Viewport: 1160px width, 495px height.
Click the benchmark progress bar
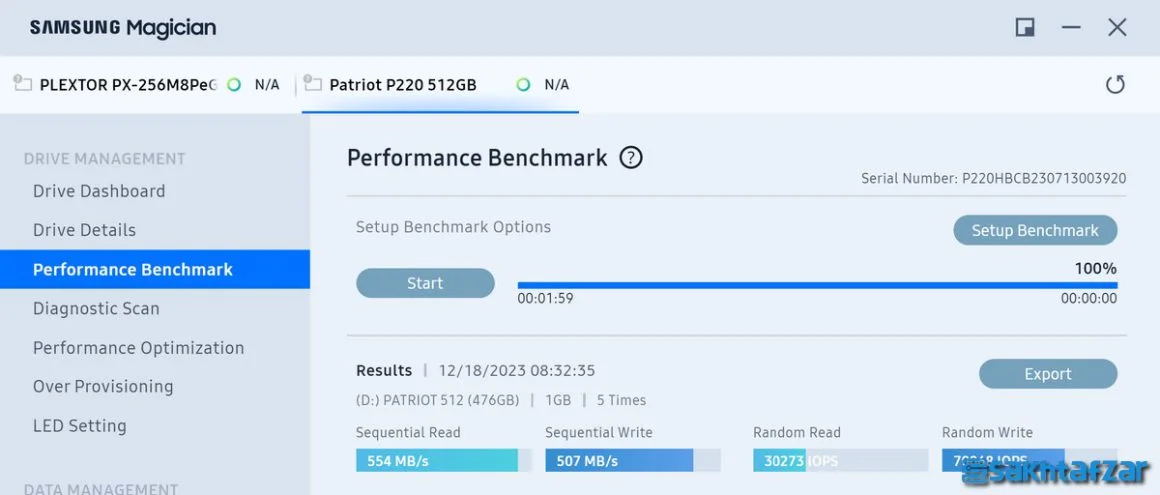817,285
